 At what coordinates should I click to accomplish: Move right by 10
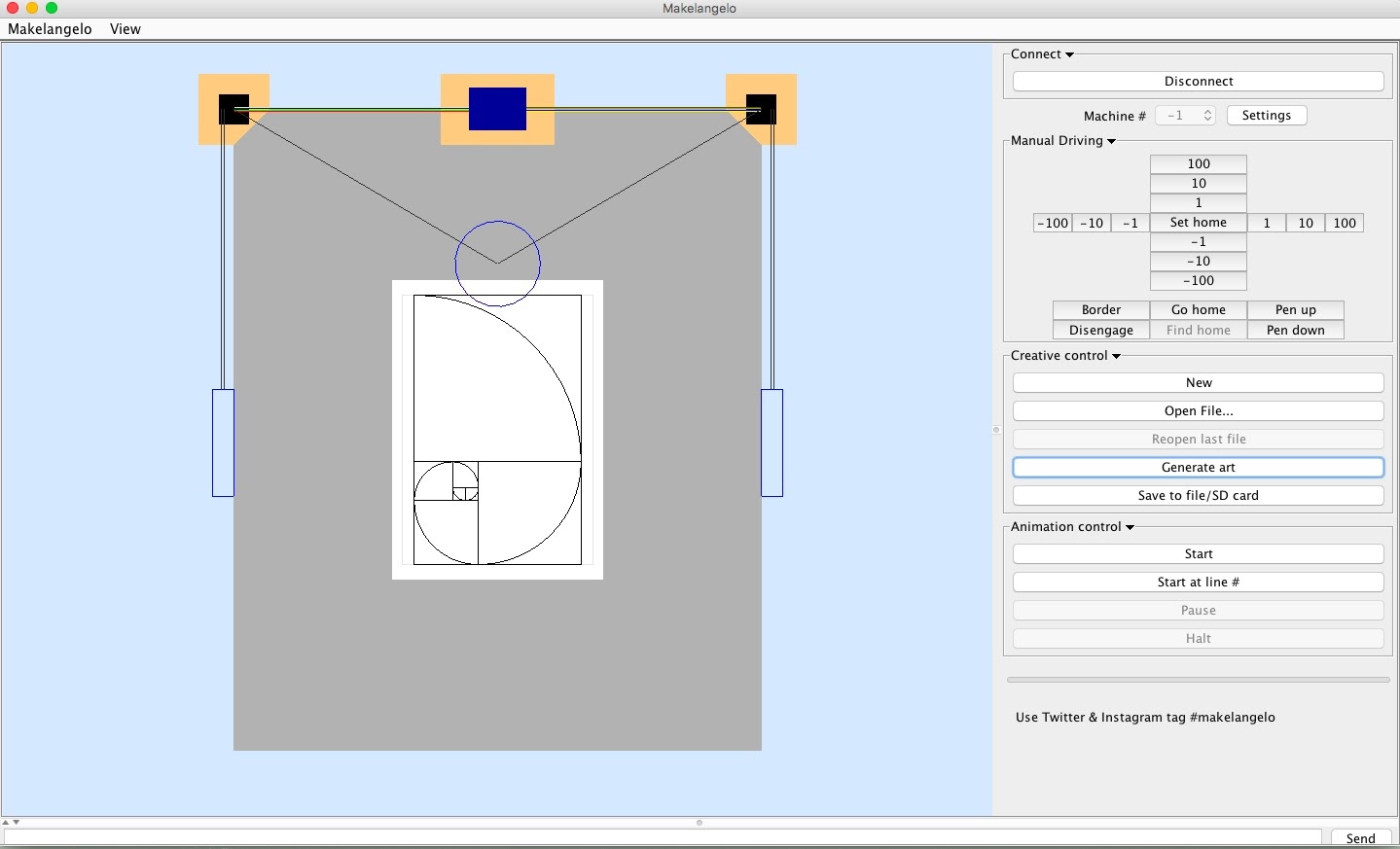click(x=1306, y=224)
